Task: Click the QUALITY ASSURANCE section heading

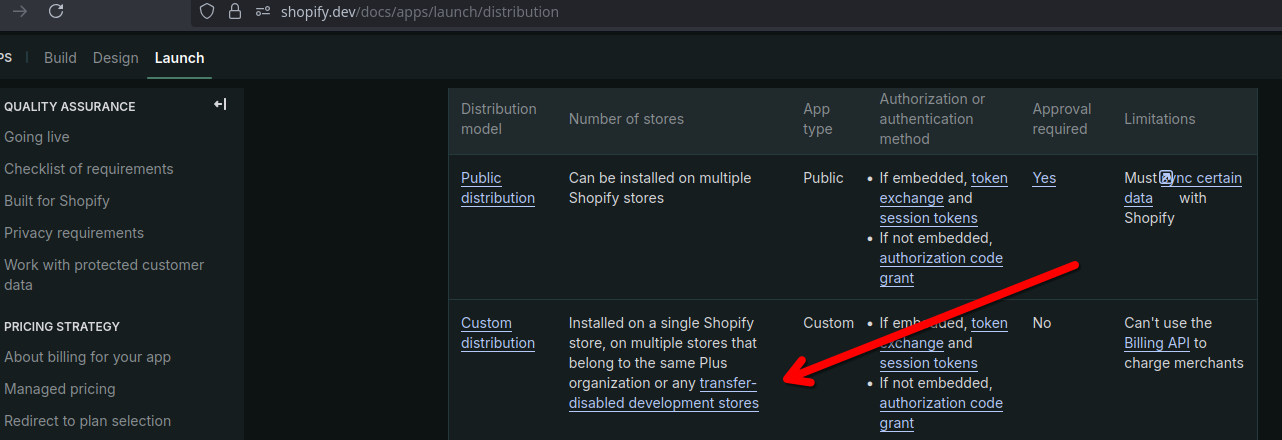Action: point(70,106)
